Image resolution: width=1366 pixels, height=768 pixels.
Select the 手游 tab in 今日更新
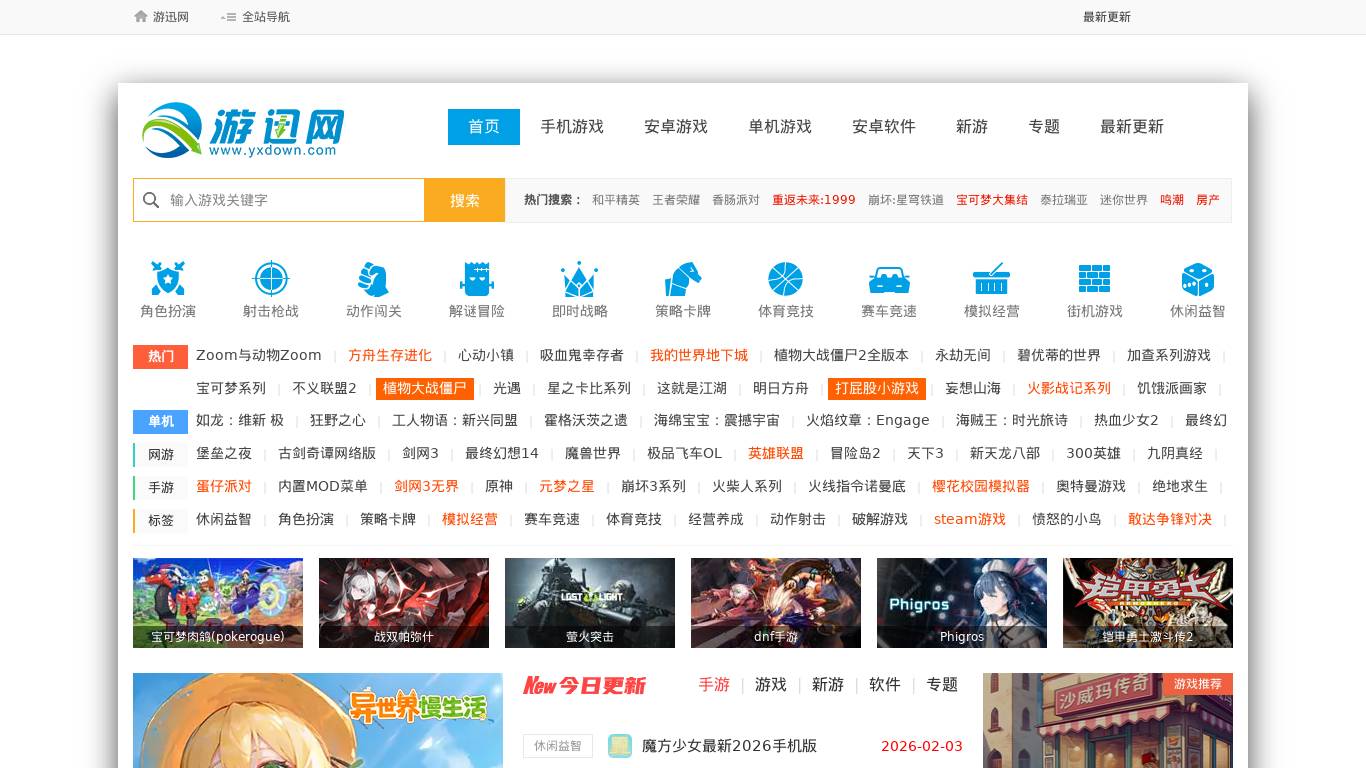(714, 685)
